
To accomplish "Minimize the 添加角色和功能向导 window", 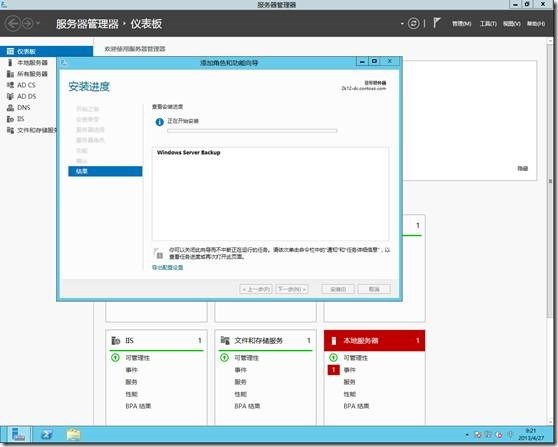I will click(x=362, y=62).
